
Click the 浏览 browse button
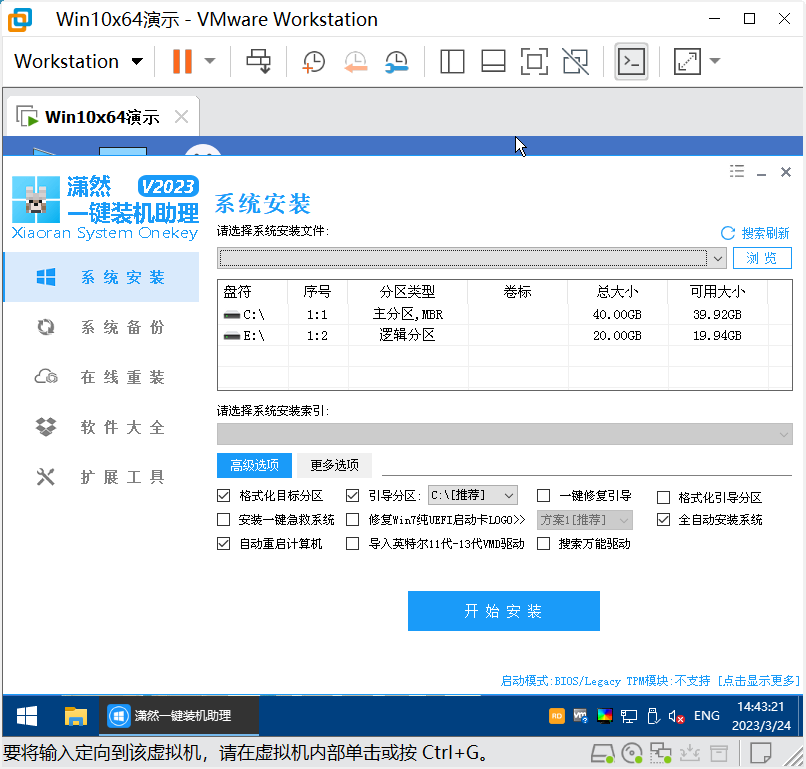tap(762, 258)
